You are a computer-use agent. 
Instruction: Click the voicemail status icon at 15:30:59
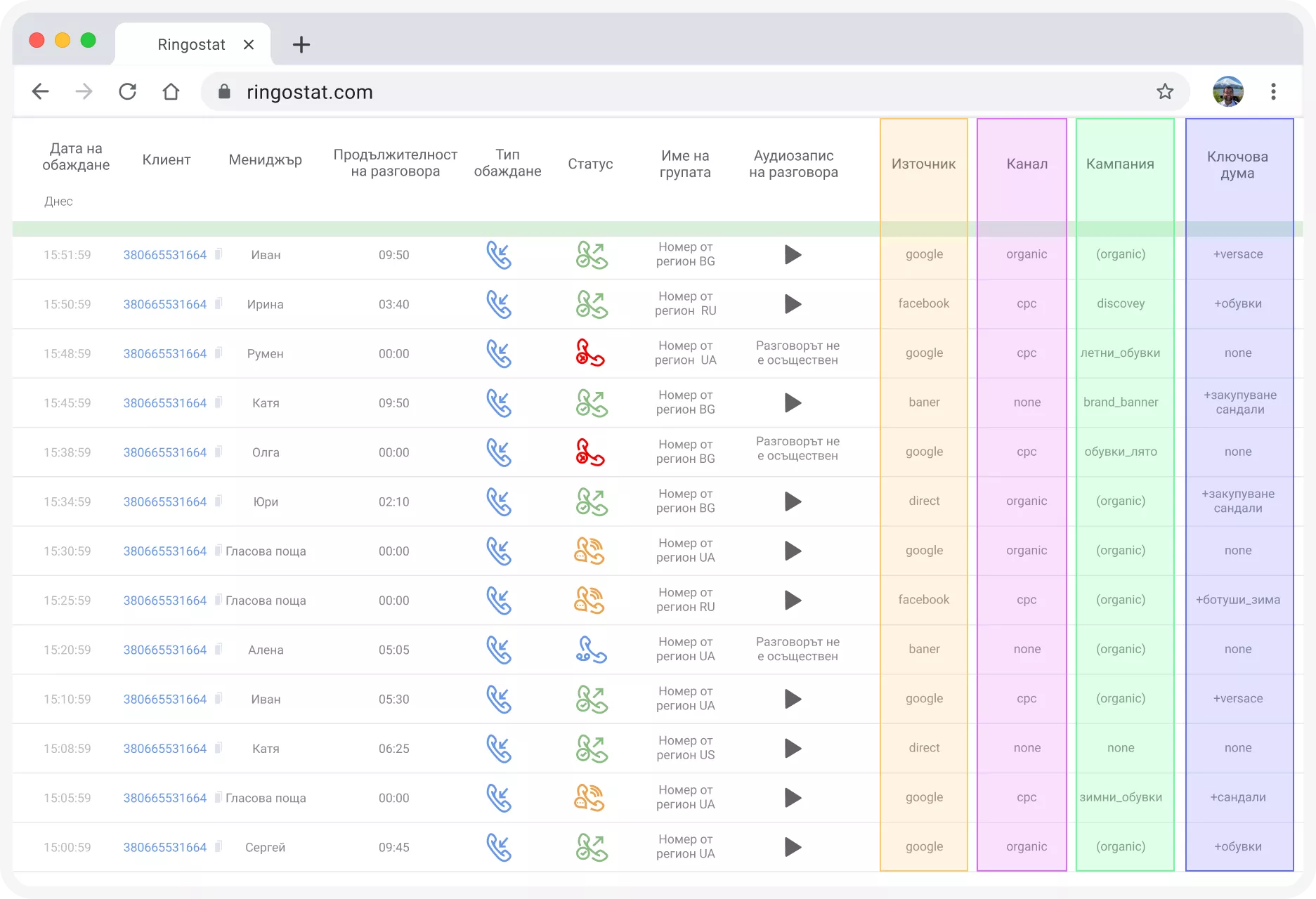tap(590, 551)
